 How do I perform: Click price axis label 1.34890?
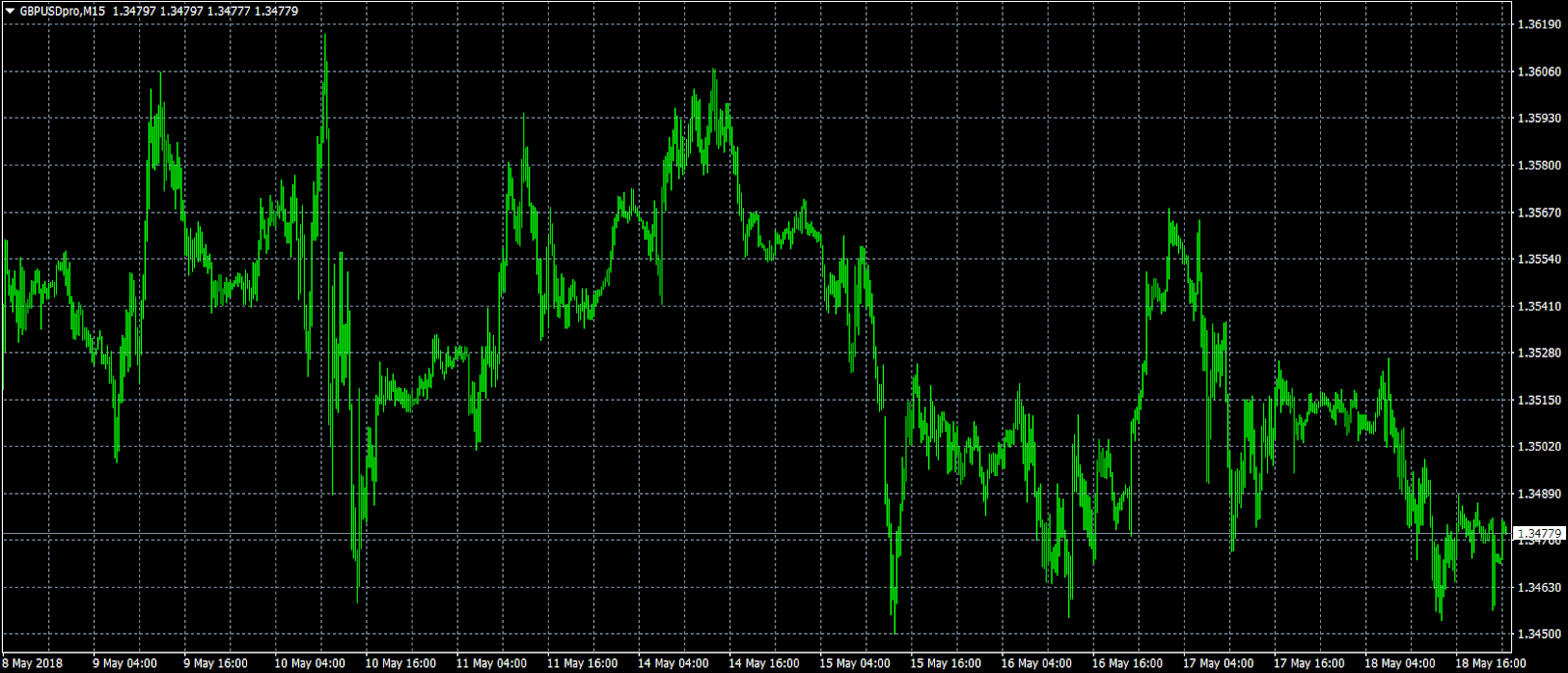1539,494
